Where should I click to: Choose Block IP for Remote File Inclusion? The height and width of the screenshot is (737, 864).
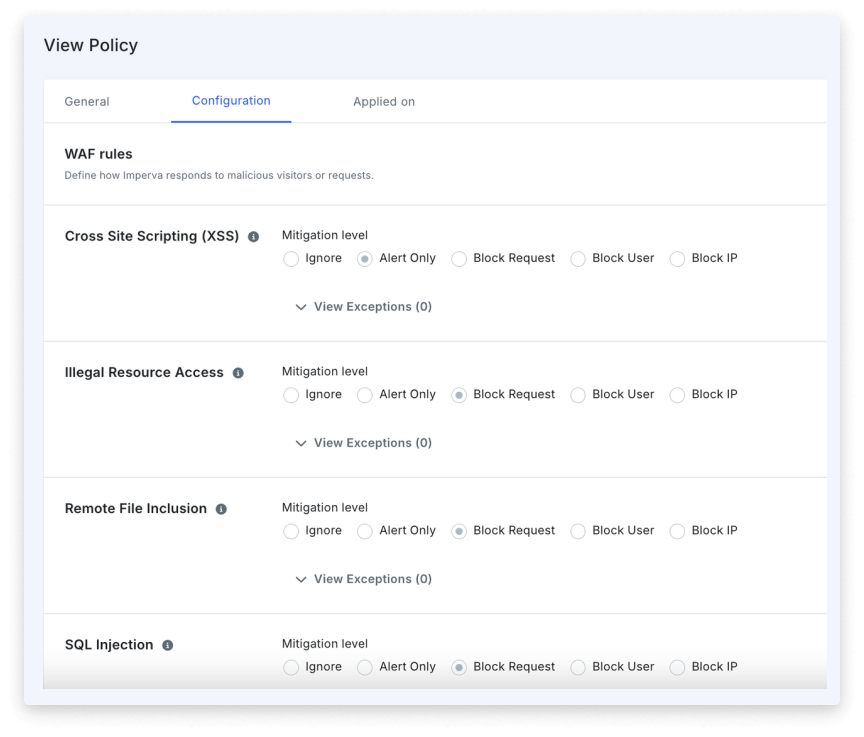(677, 531)
